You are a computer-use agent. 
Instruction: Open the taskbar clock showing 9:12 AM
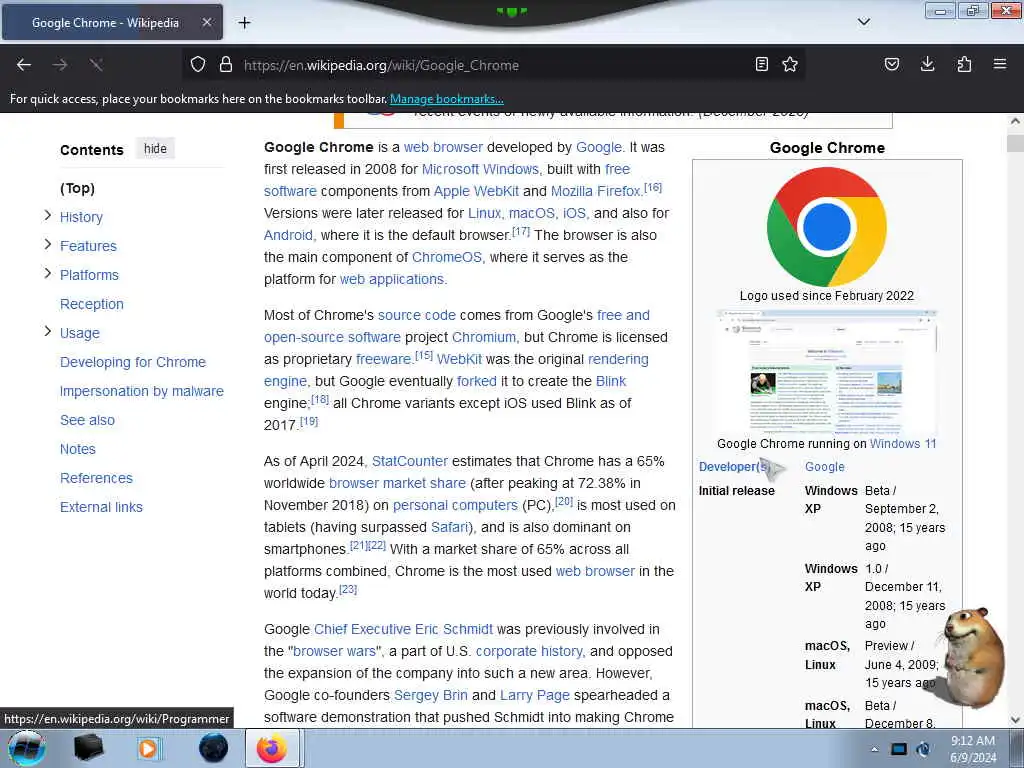point(973,749)
